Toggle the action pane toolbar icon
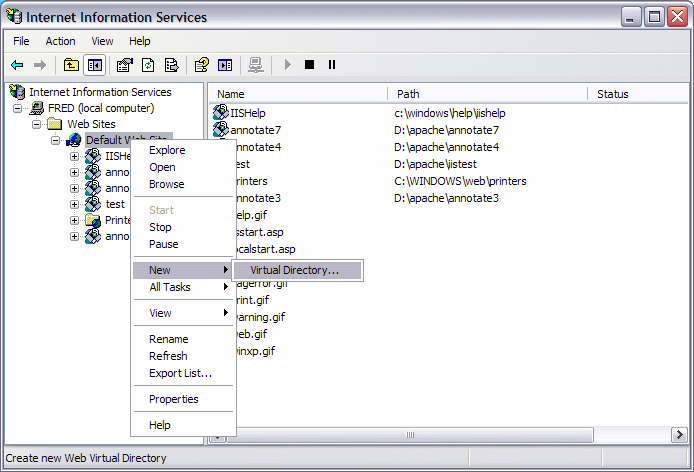 pos(225,66)
